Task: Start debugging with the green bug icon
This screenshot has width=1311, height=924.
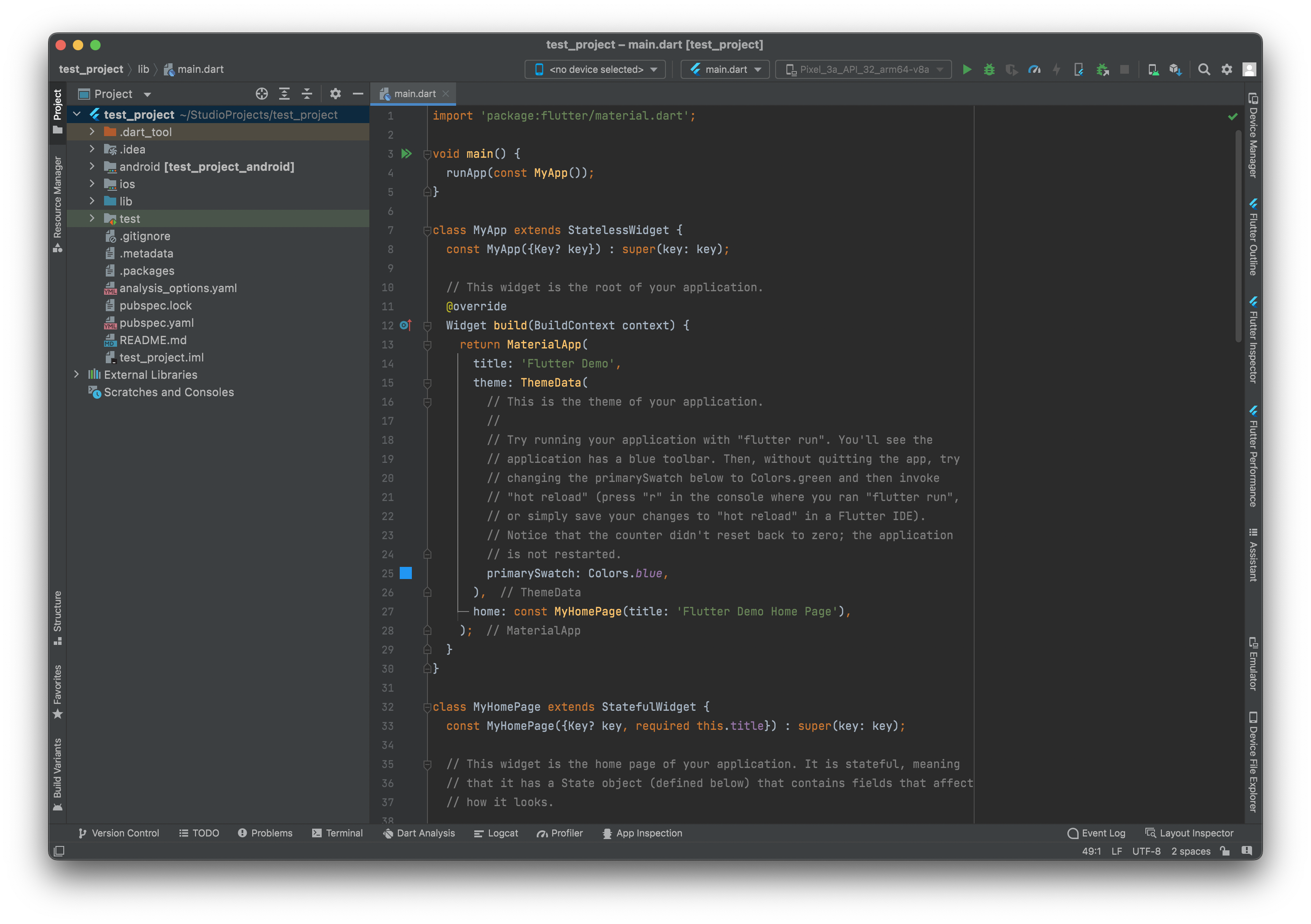Action: pyautogui.click(x=989, y=70)
